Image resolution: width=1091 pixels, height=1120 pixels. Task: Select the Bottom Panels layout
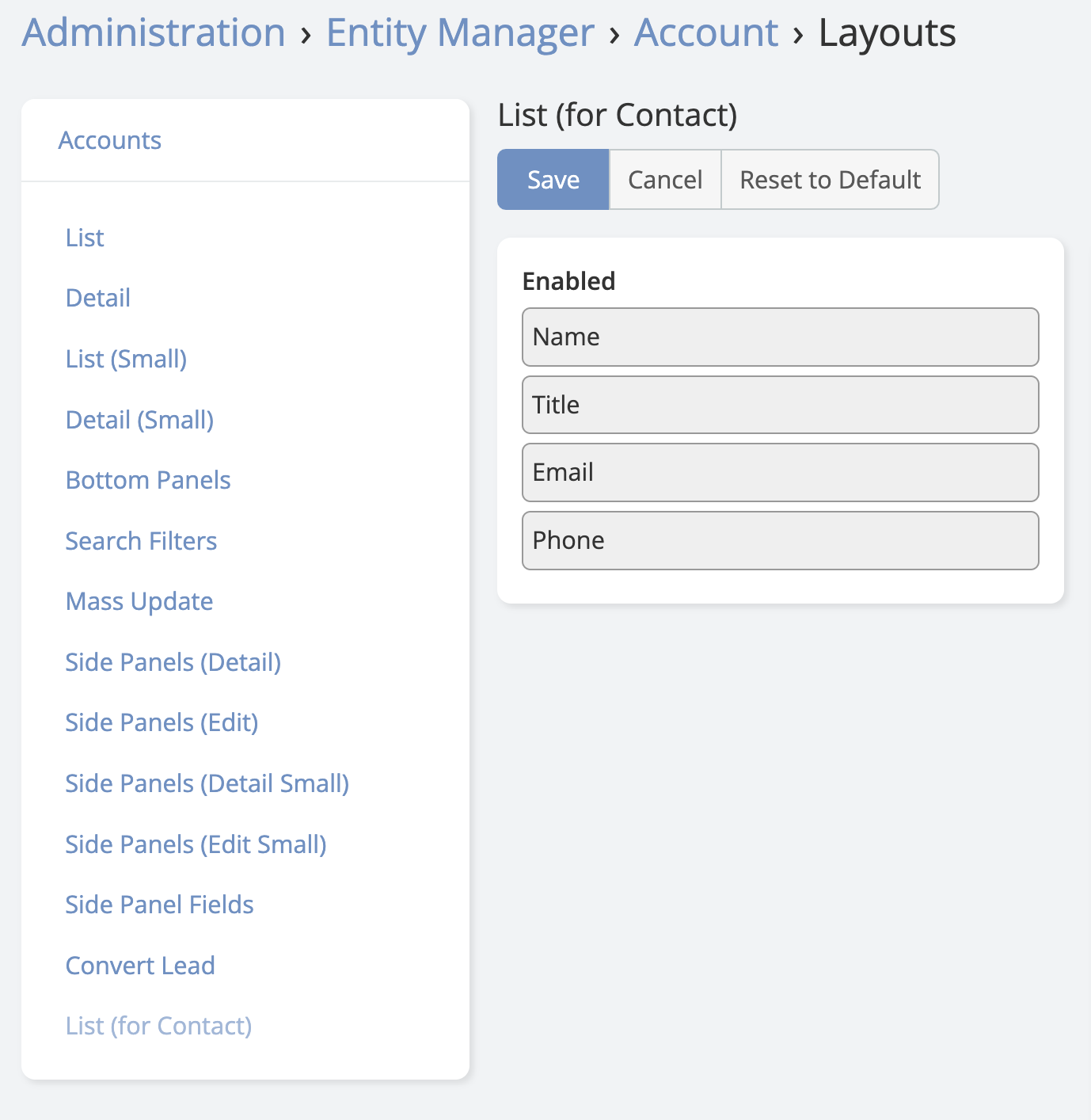click(148, 480)
